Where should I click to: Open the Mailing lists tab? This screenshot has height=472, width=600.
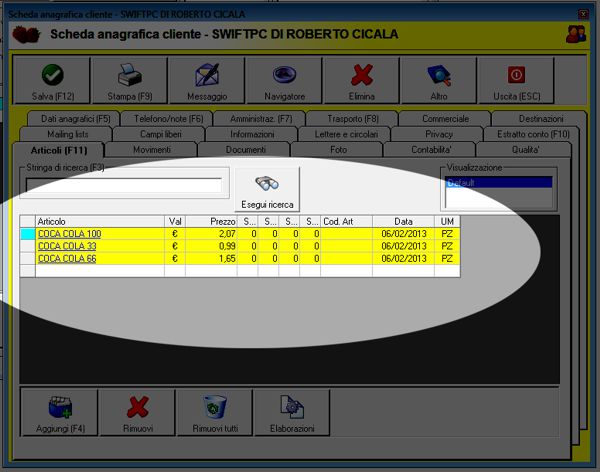coord(68,134)
